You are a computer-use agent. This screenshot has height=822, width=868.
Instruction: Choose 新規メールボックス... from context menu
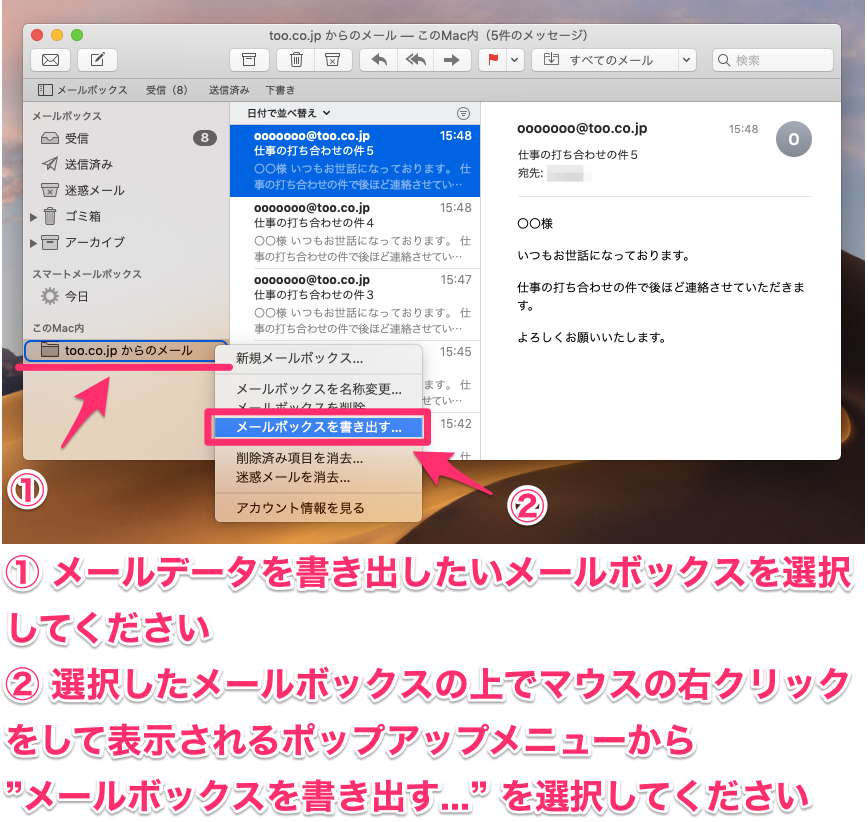pyautogui.click(x=318, y=358)
